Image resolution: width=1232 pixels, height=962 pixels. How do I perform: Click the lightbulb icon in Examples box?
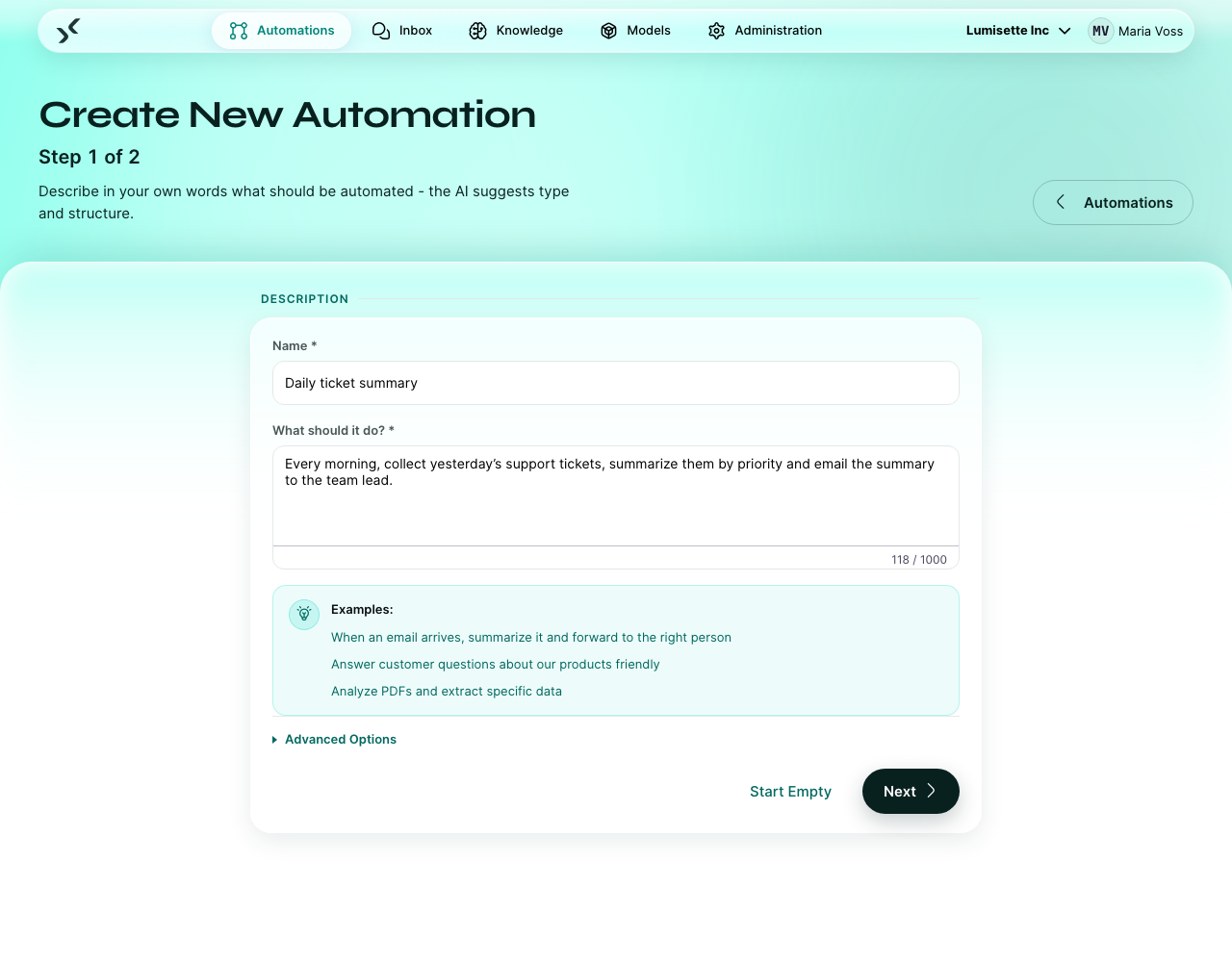click(x=304, y=614)
